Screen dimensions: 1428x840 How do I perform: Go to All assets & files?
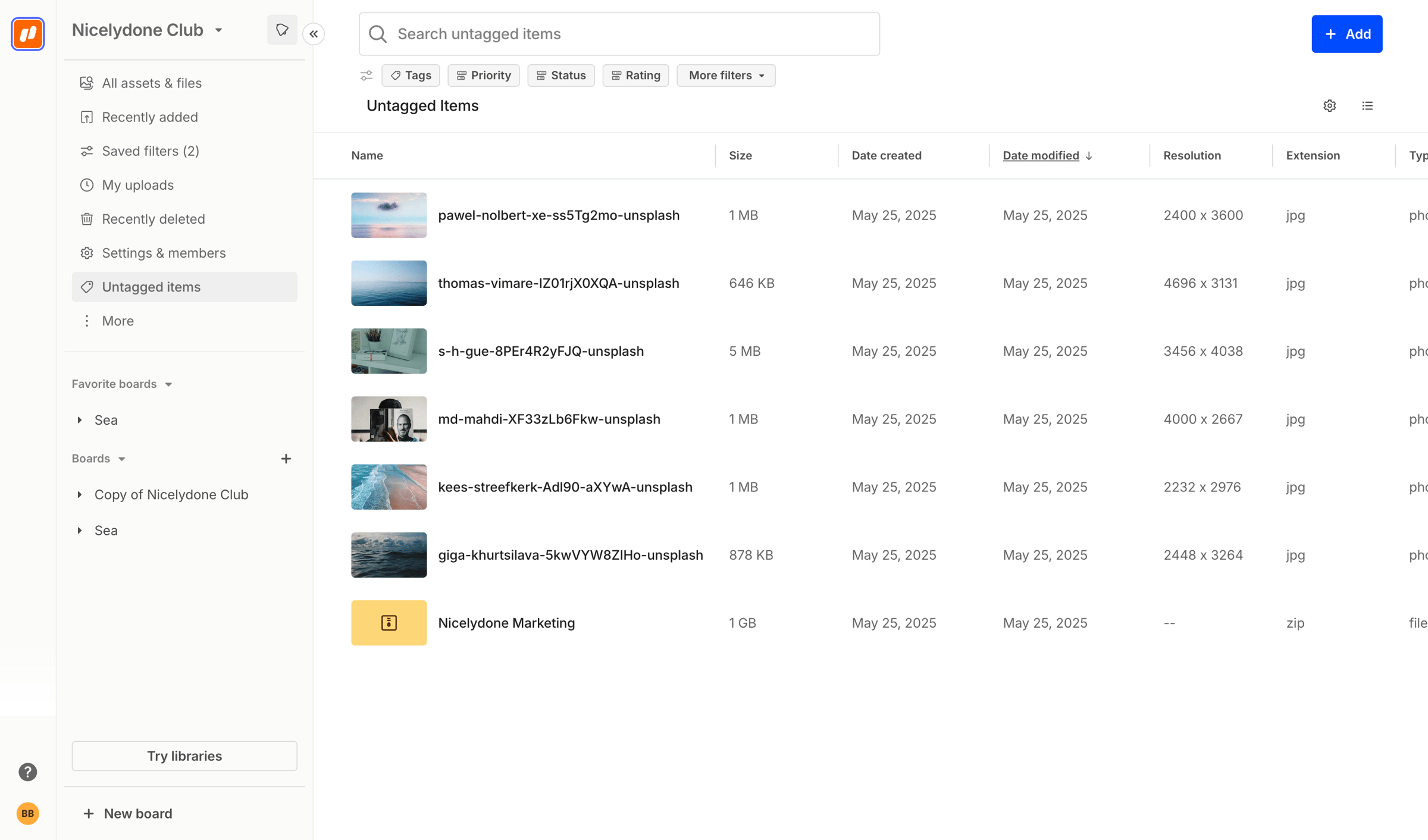pos(184,83)
